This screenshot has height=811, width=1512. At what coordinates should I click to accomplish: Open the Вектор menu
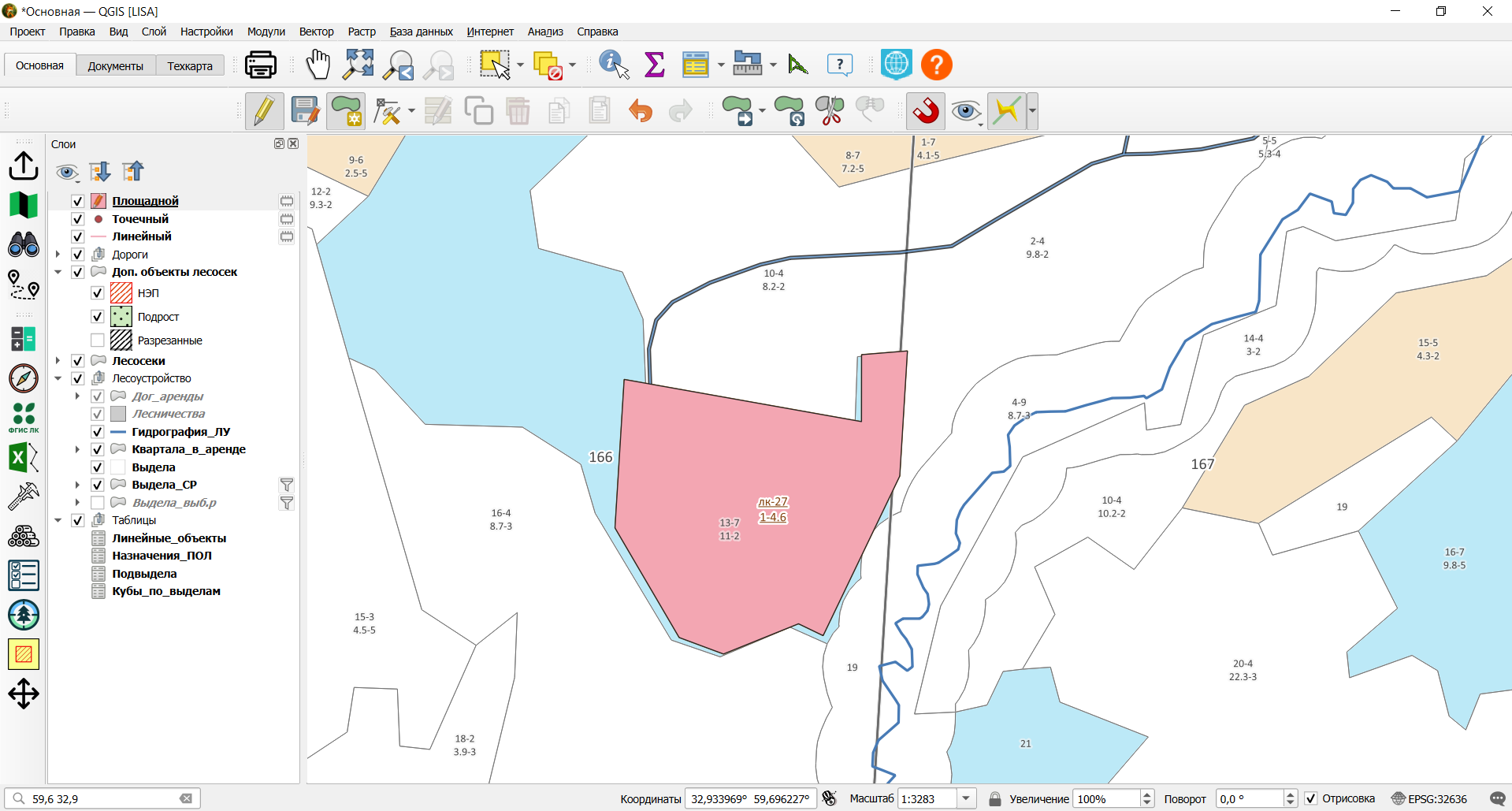[316, 32]
